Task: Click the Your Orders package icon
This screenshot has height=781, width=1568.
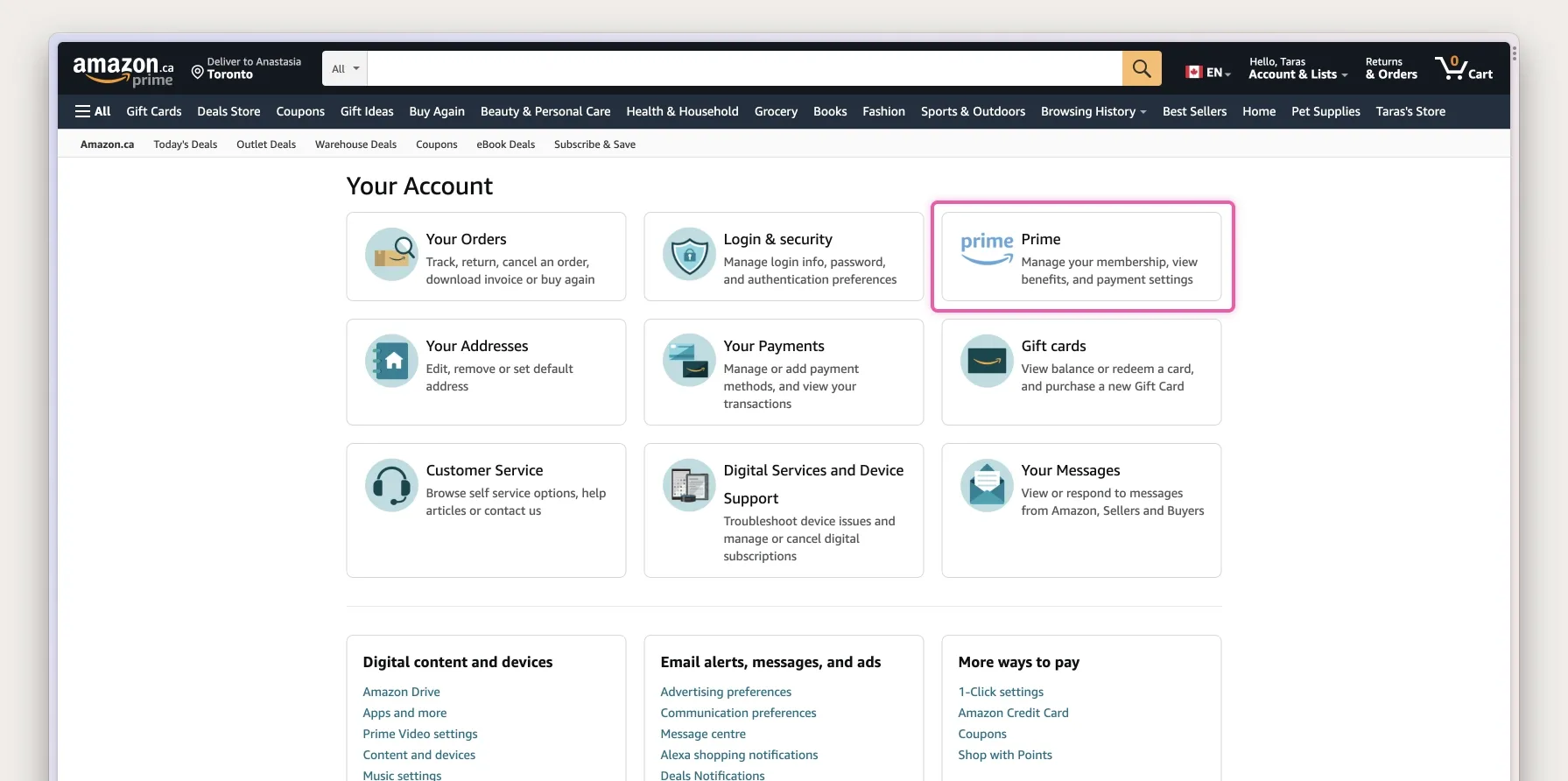Action: (x=391, y=255)
